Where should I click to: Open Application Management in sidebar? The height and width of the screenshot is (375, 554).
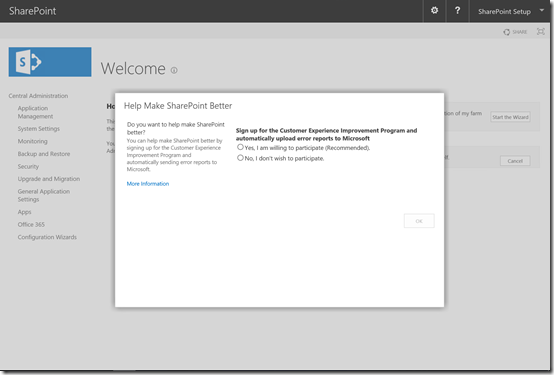(35, 112)
